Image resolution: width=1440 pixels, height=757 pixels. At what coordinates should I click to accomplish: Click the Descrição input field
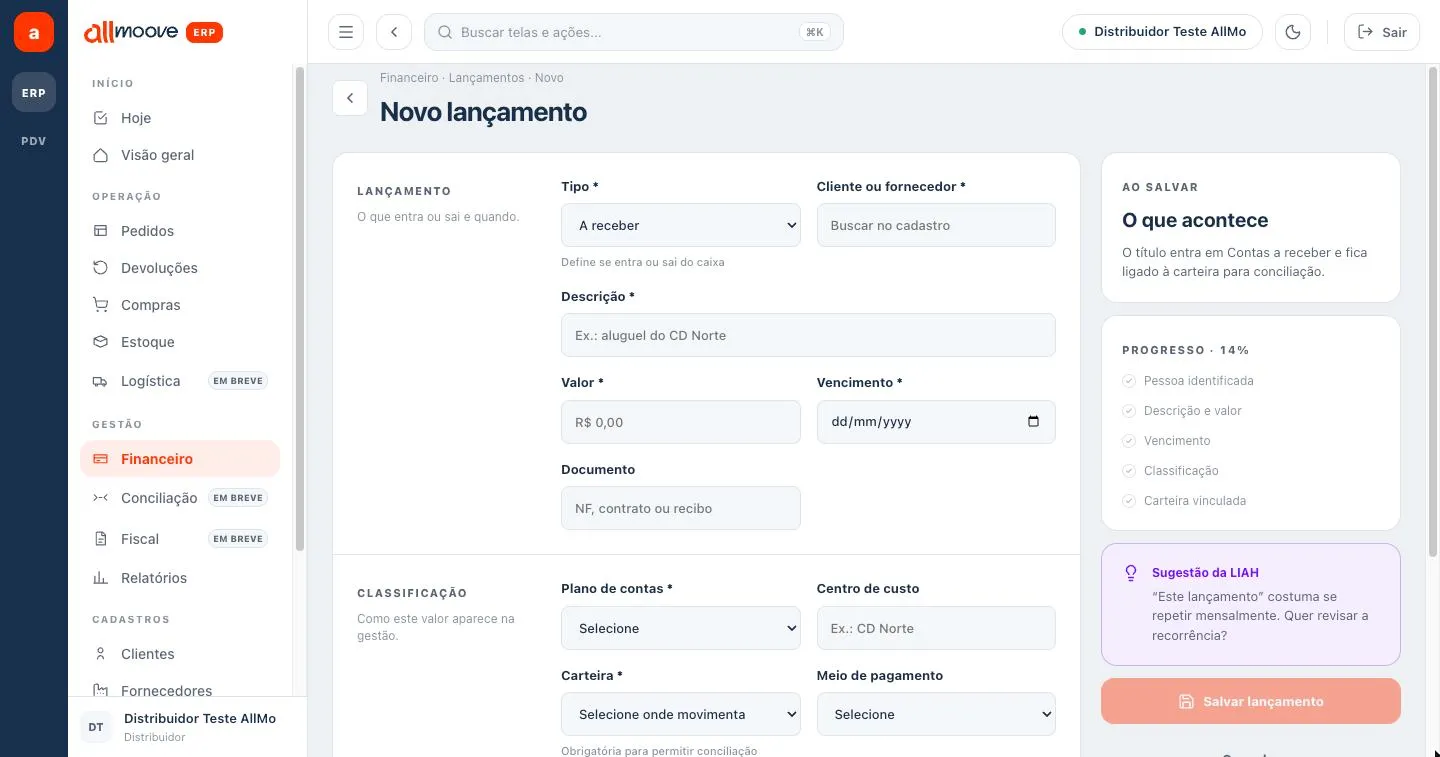(x=808, y=335)
